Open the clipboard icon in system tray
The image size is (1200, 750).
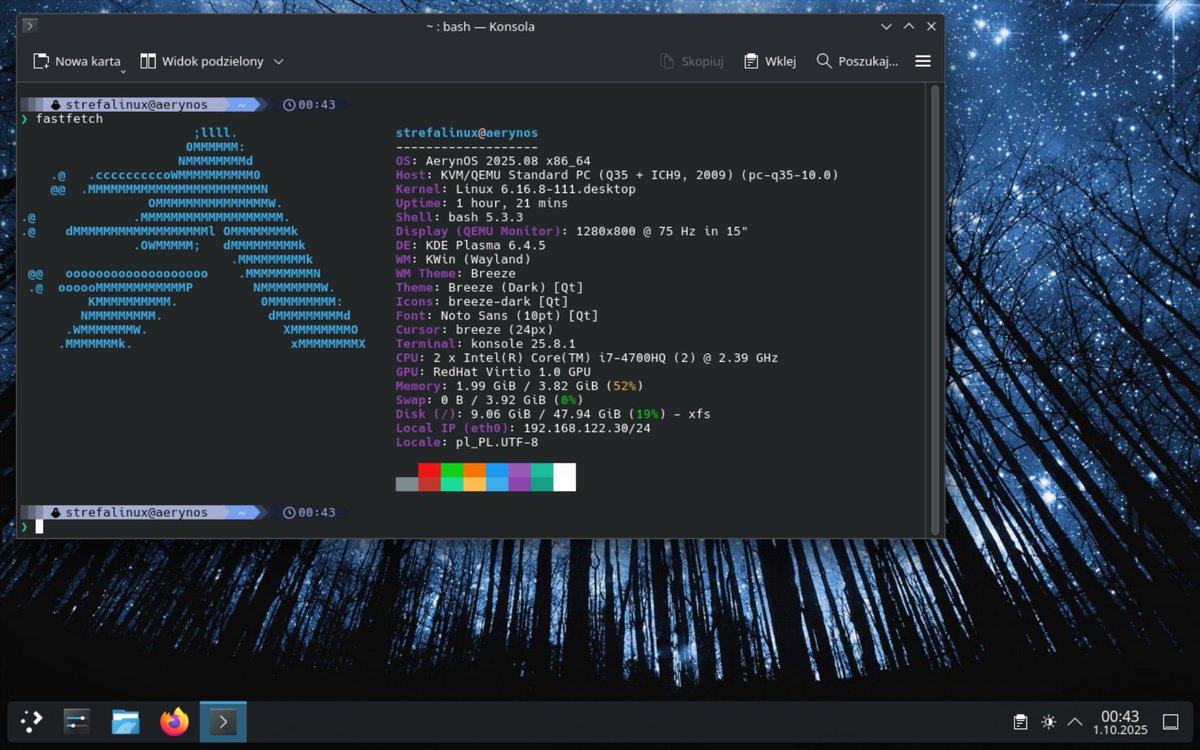[x=1020, y=721]
